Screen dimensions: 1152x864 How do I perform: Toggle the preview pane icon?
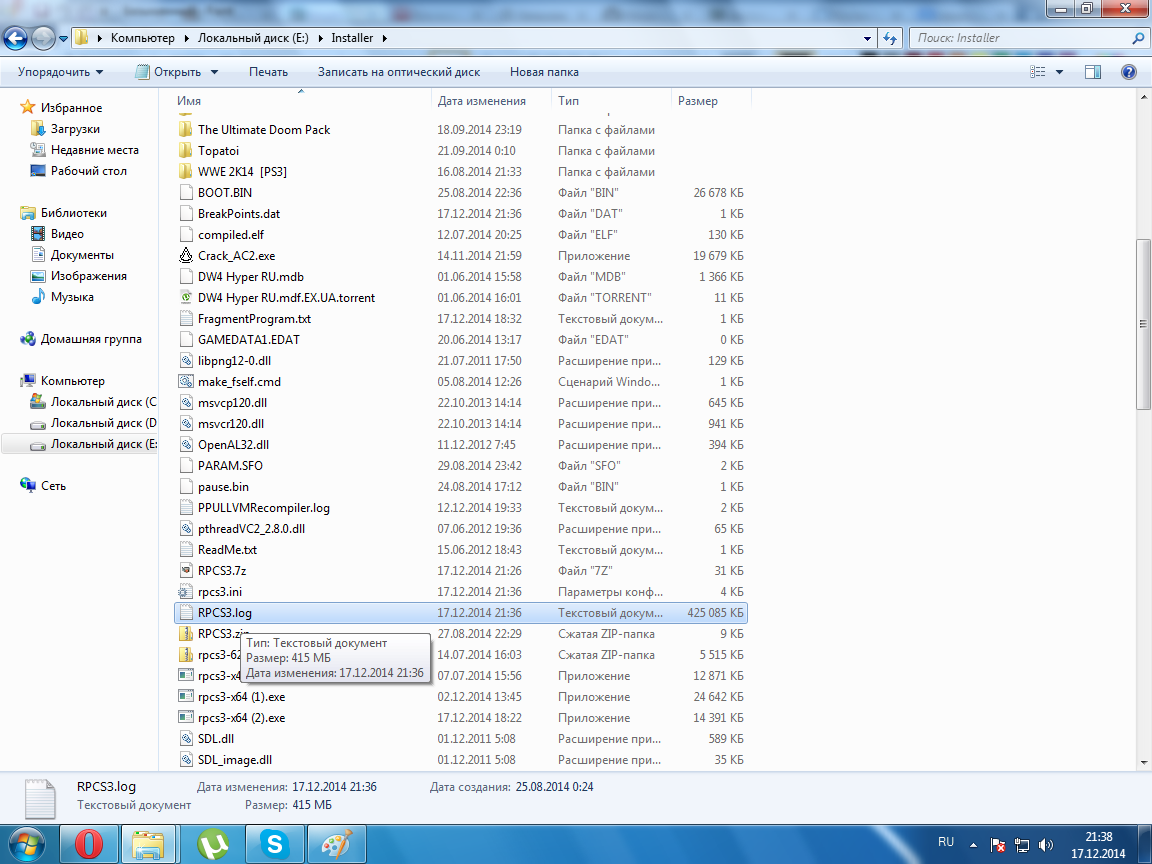(1093, 72)
